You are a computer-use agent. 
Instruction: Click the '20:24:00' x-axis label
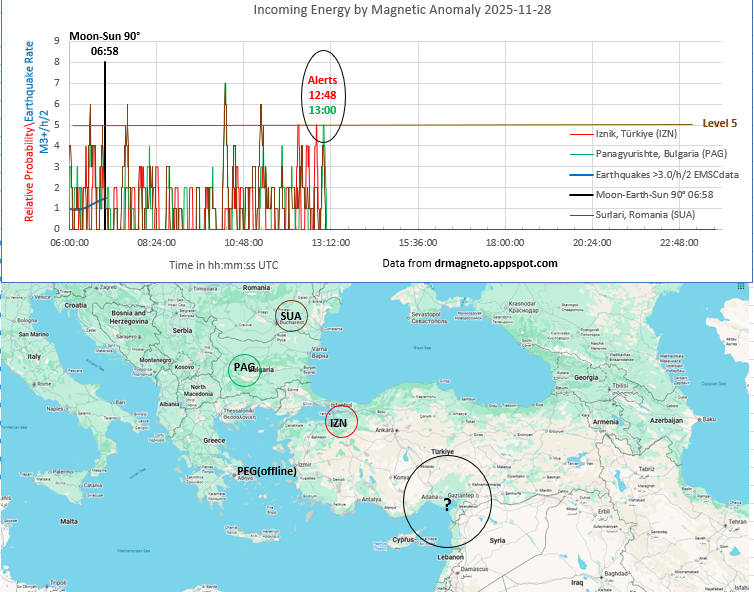(592, 243)
